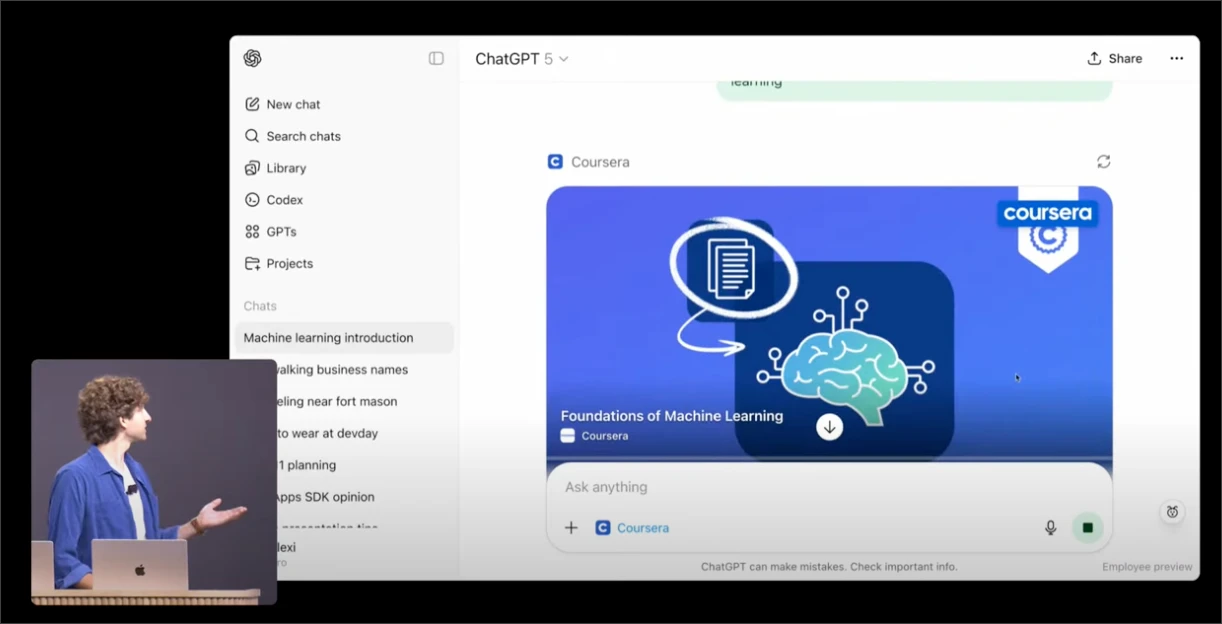Open Search chats
The height and width of the screenshot is (624, 1222).
pyautogui.click(x=303, y=136)
